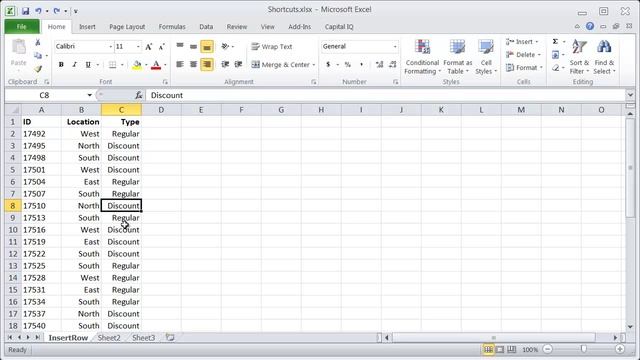Toggle Bold formatting
Viewport: 640px width, 360px height.
point(61,64)
